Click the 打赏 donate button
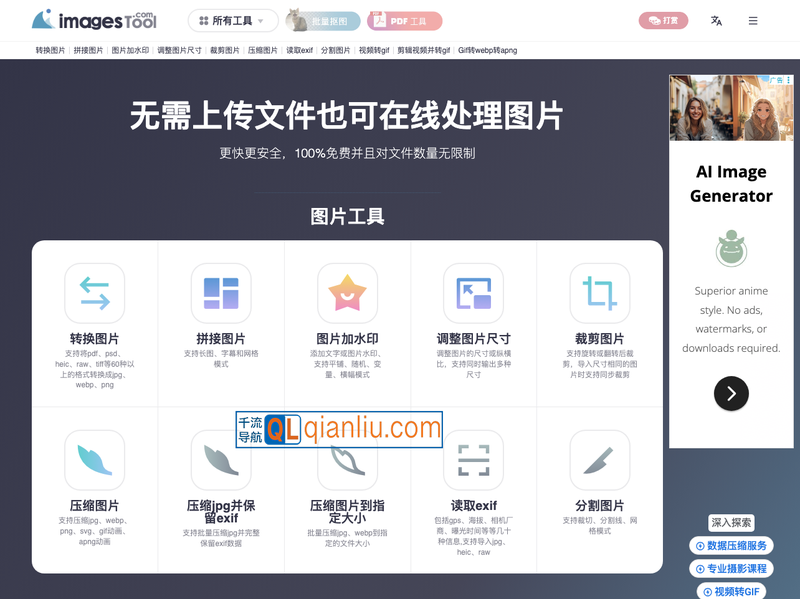800x599 pixels. [663, 20]
